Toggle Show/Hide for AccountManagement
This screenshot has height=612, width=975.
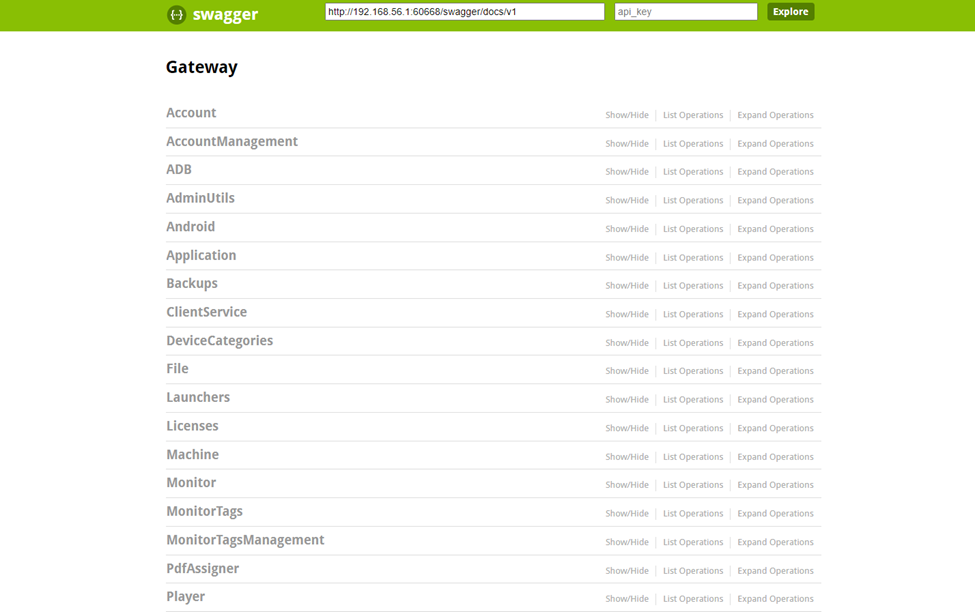coord(626,144)
